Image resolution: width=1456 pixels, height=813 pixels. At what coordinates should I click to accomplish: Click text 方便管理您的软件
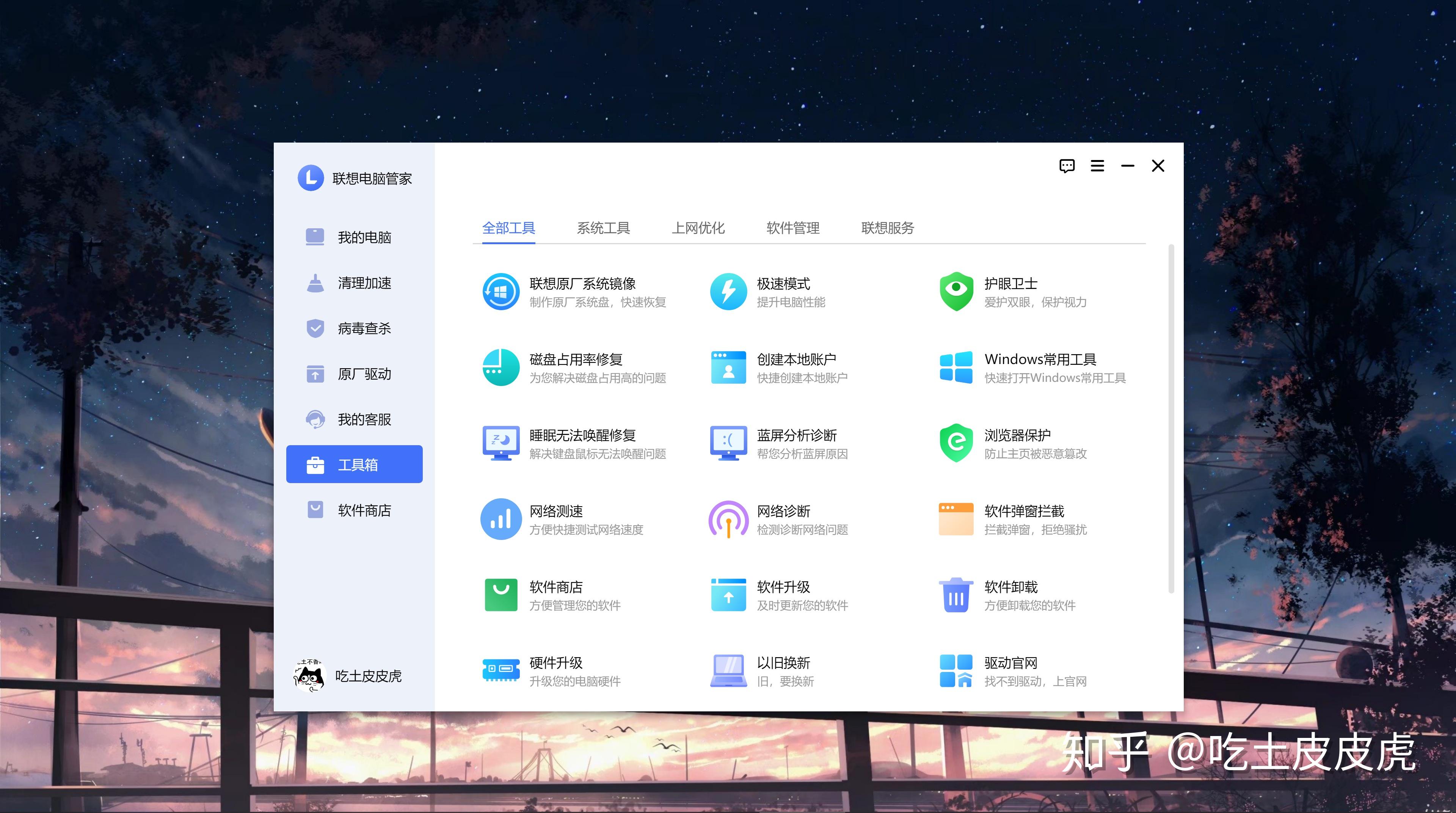click(575, 605)
